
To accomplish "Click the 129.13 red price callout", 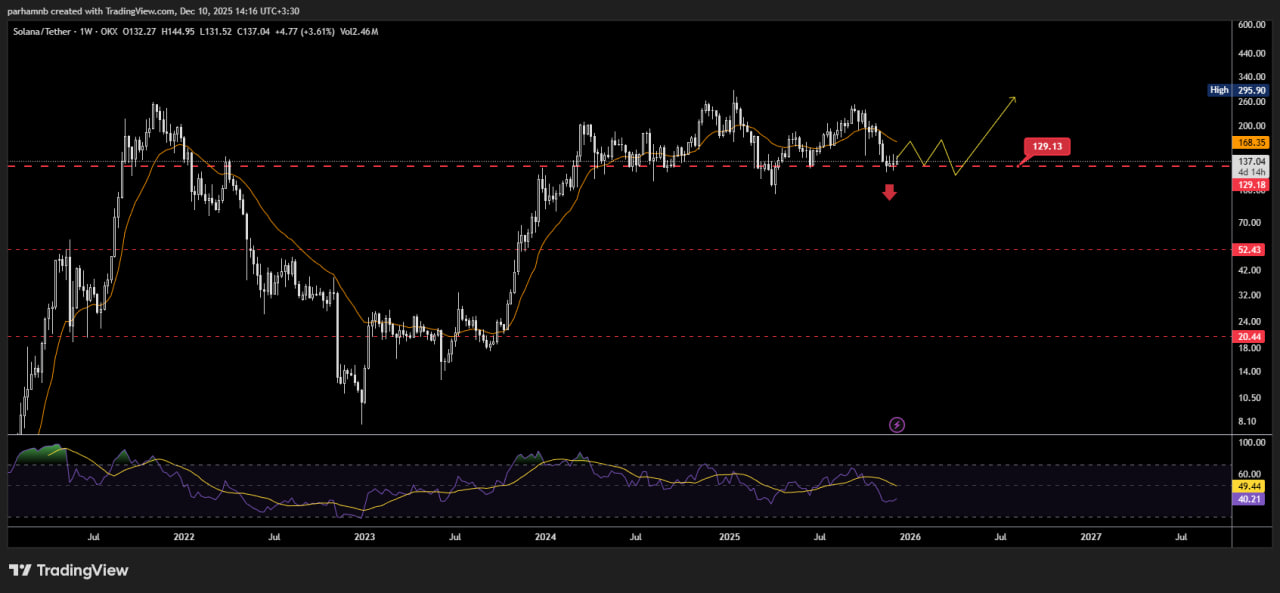I will tap(1046, 146).
